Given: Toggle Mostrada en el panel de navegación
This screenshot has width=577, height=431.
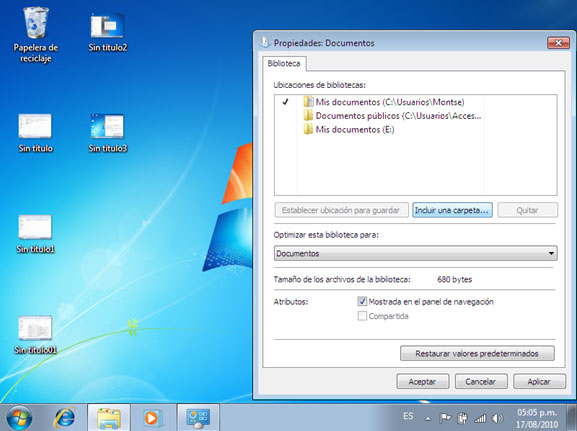Looking at the screenshot, I should pos(362,301).
